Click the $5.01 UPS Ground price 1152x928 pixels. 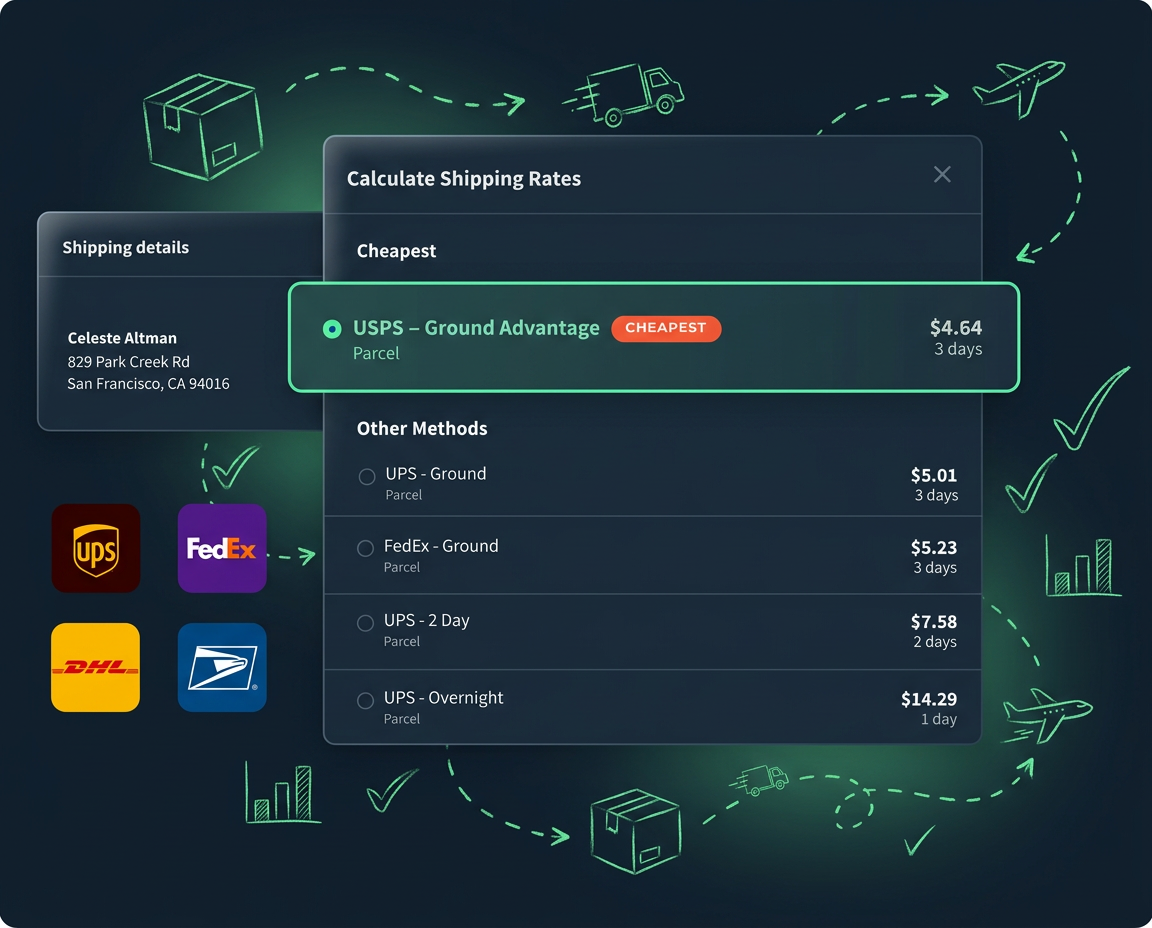934,475
